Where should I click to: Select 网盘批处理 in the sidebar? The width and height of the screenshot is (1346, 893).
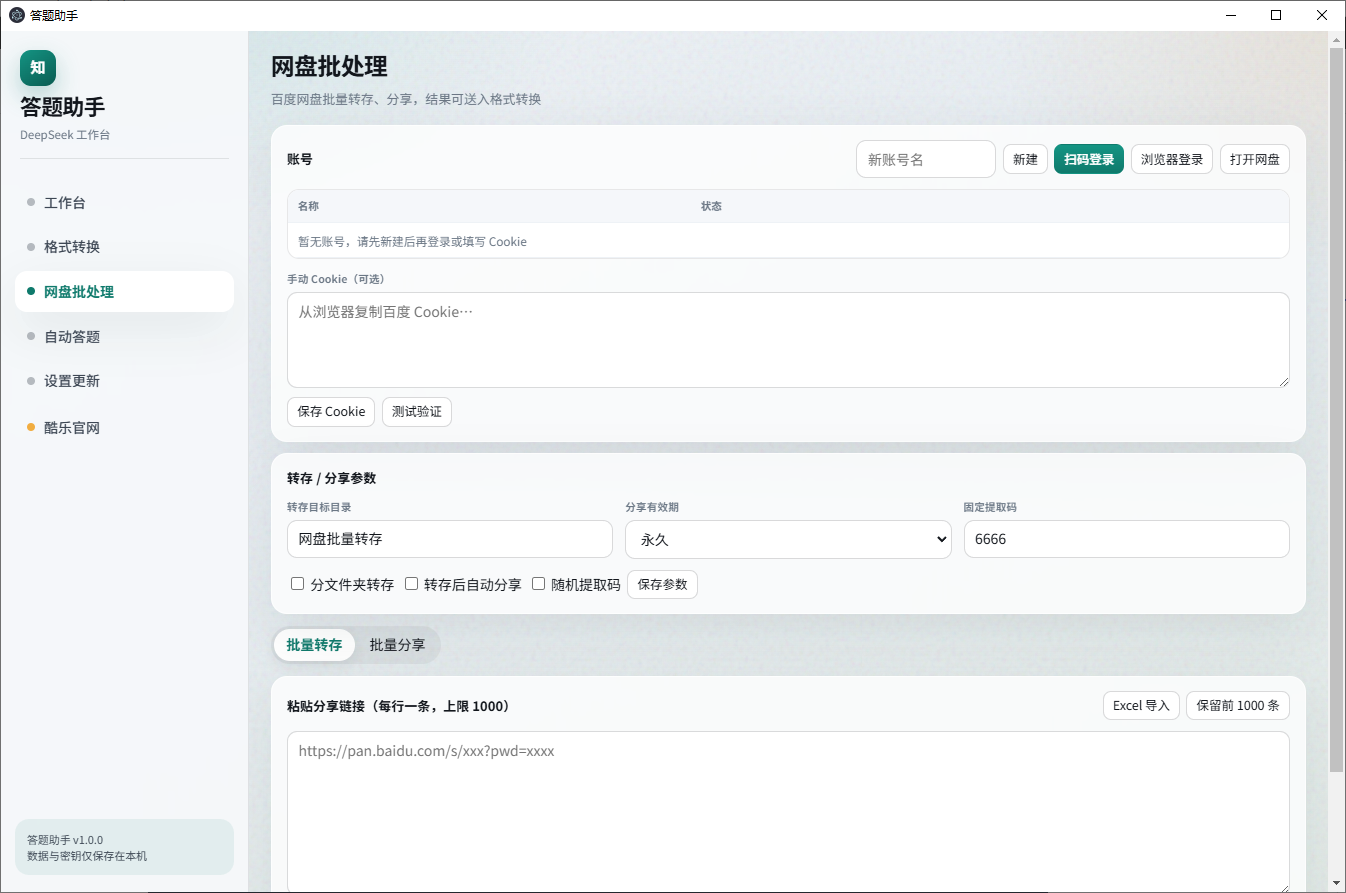point(124,292)
